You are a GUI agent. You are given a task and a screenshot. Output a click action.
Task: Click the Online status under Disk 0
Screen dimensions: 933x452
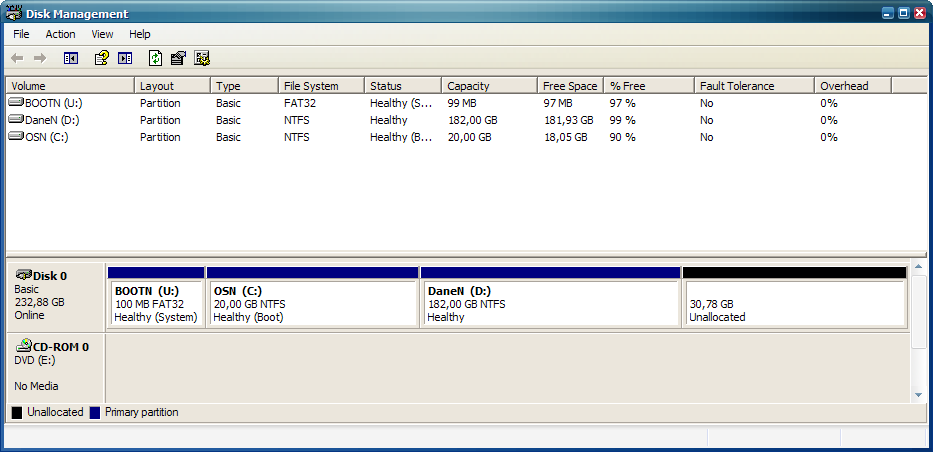pos(29,315)
